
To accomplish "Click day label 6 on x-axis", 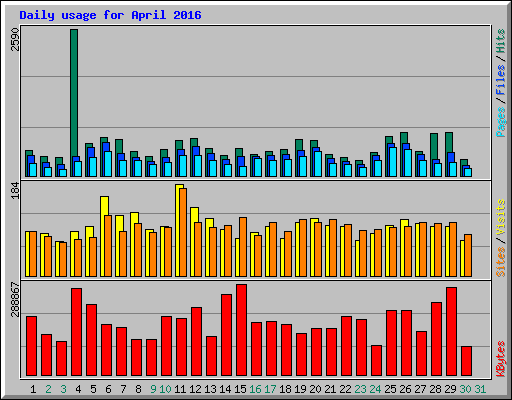I will [108, 389].
